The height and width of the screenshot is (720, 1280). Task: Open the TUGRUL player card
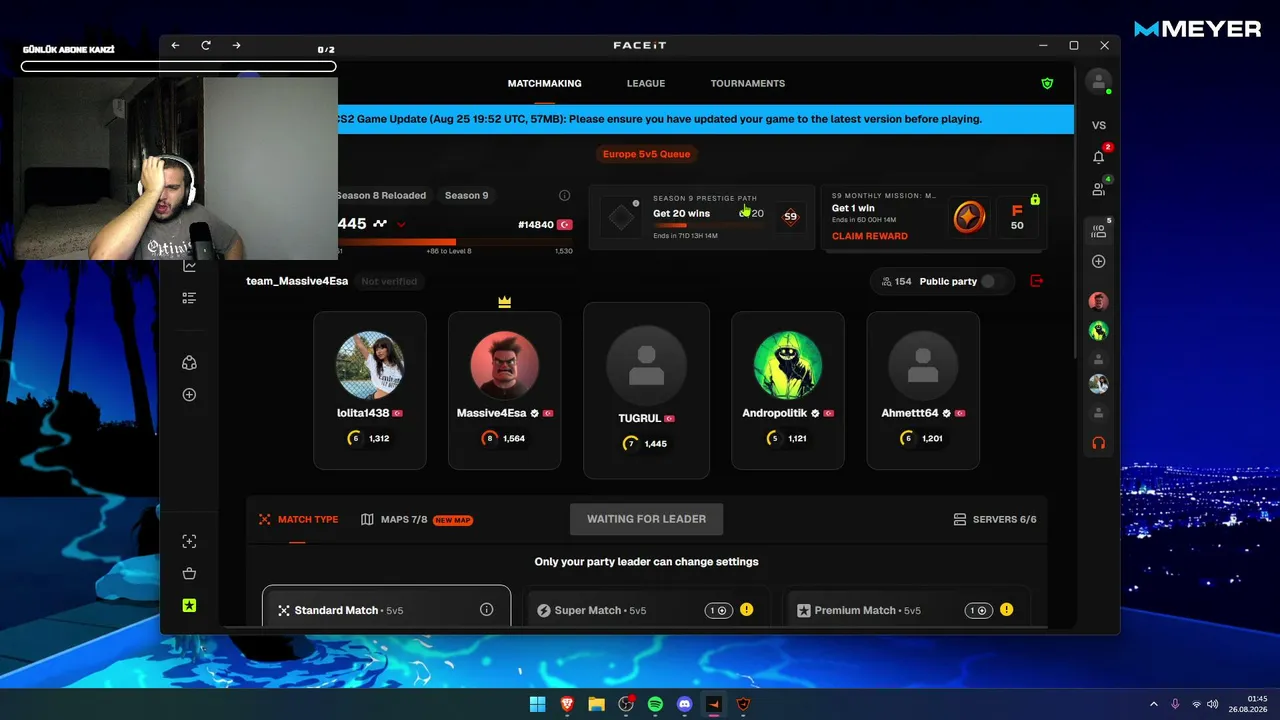click(646, 390)
